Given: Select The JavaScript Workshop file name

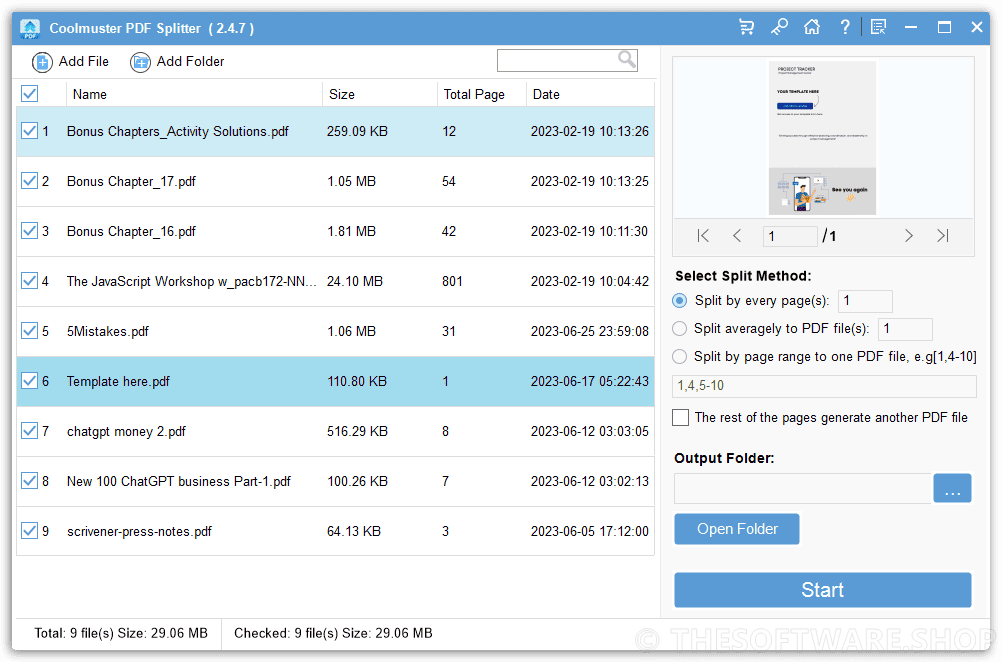Looking at the screenshot, I should click(x=191, y=281).
